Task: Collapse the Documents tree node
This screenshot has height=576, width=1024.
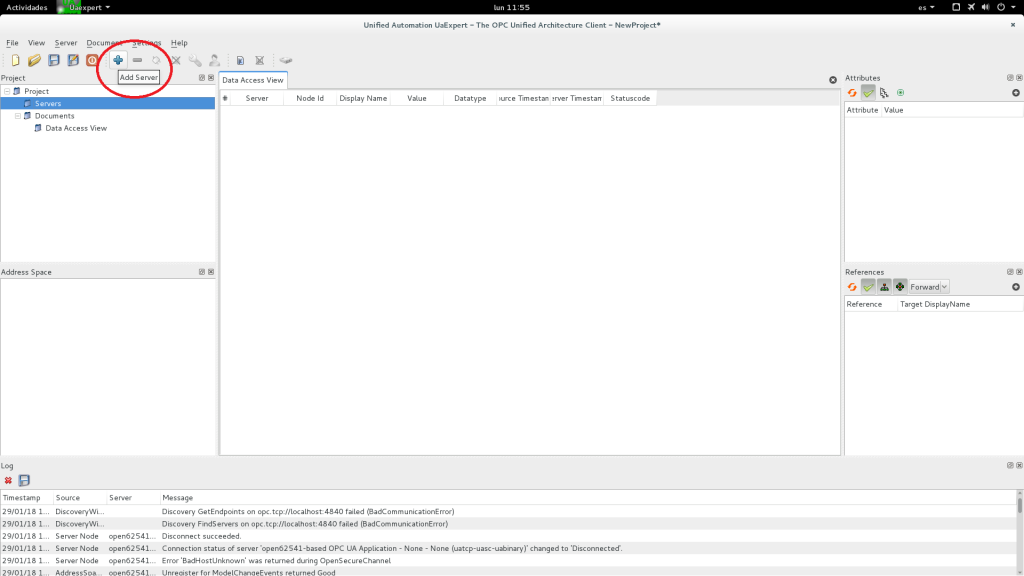Action: point(18,116)
